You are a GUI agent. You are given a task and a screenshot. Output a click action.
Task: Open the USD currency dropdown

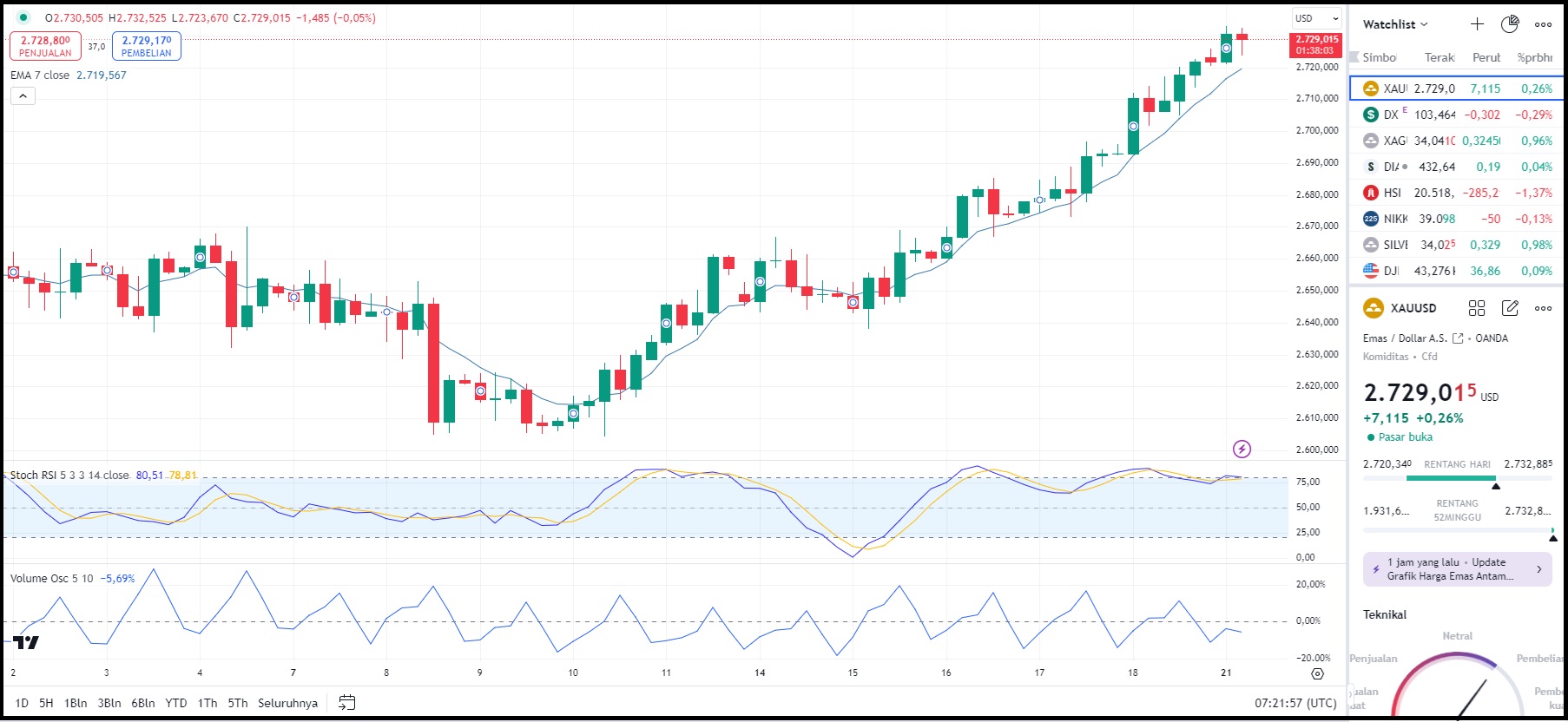click(x=1316, y=18)
